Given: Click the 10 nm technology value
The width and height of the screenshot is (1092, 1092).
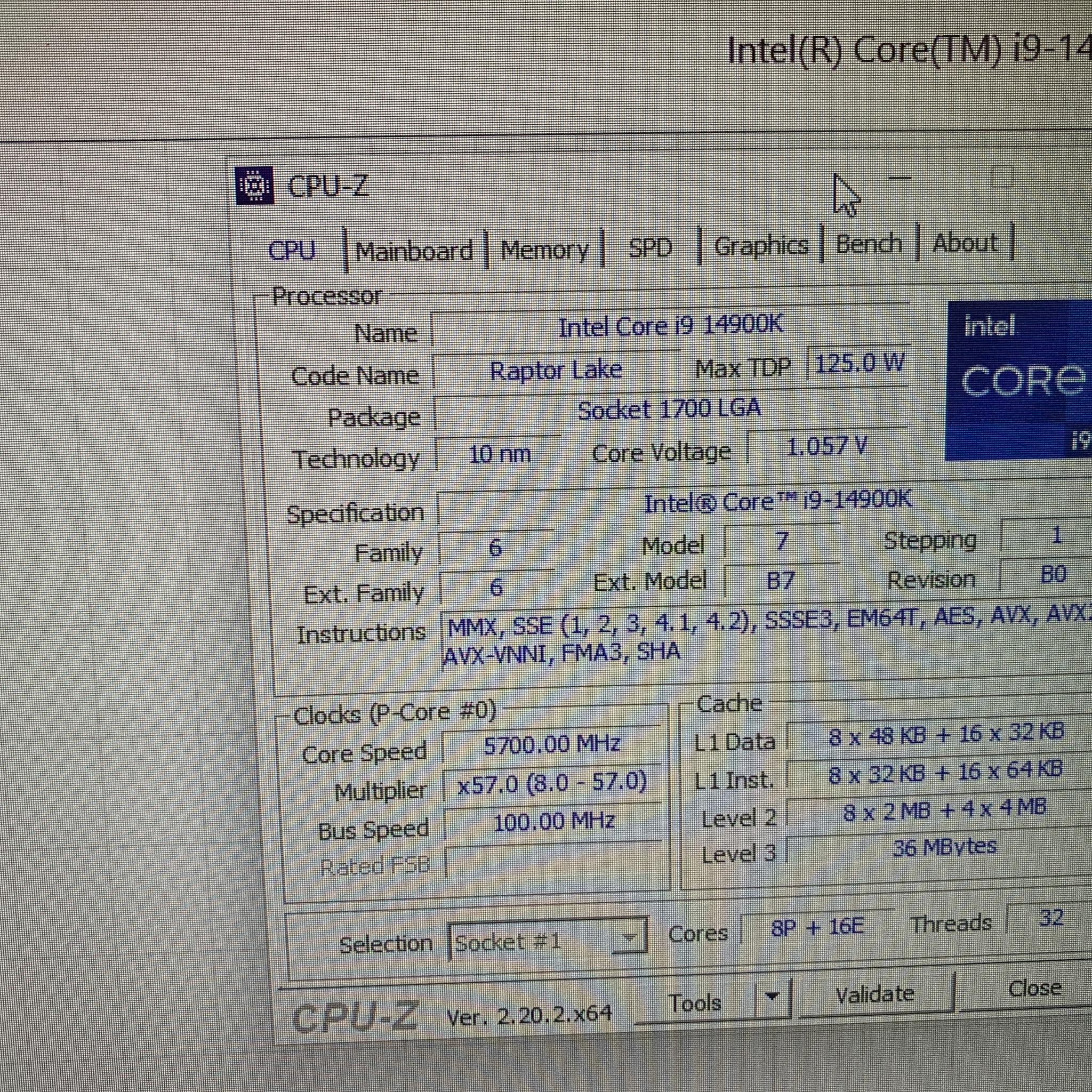Looking at the screenshot, I should 500,453.
